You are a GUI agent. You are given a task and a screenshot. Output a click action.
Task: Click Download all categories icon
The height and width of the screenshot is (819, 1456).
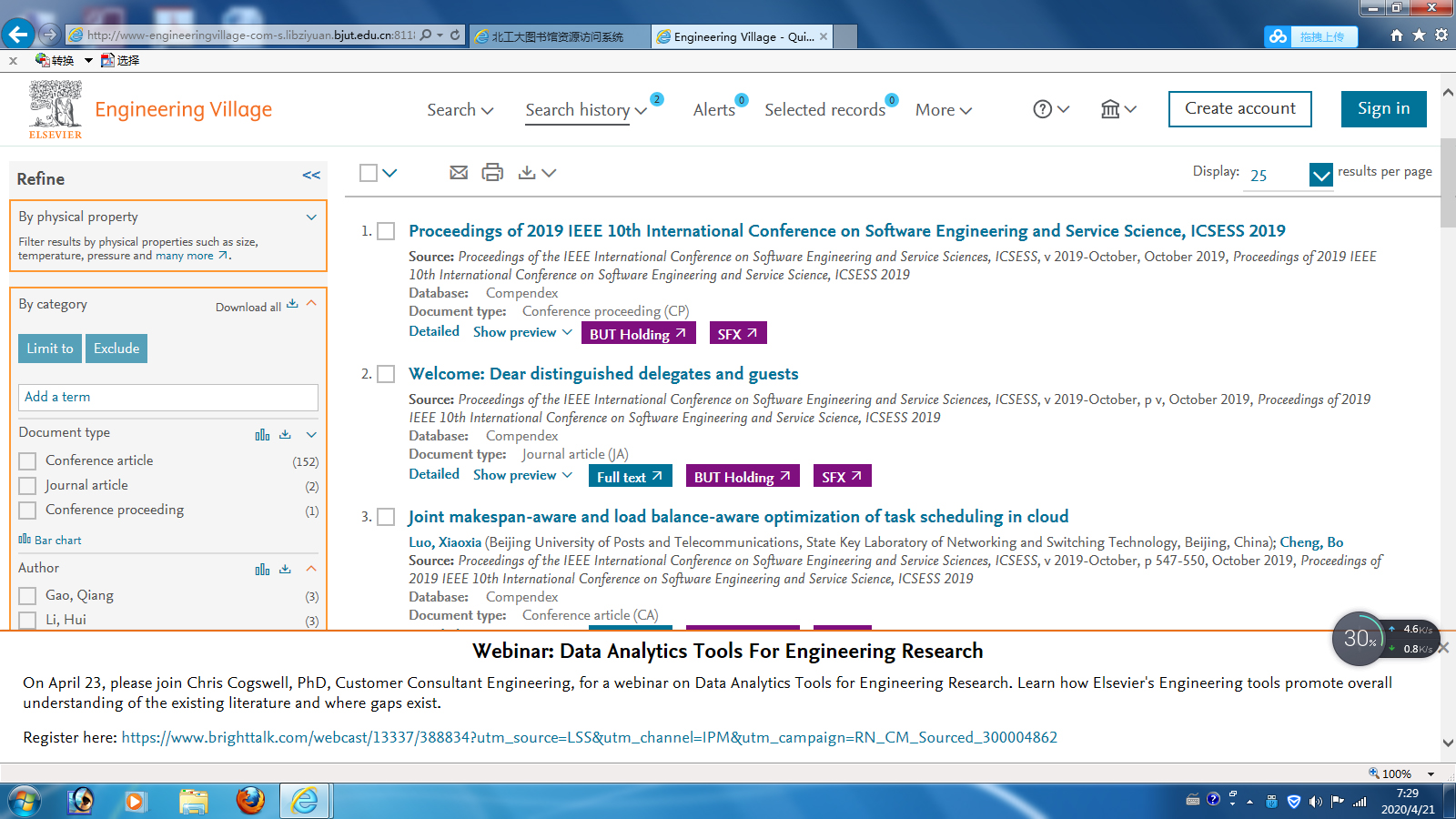pyautogui.click(x=292, y=304)
